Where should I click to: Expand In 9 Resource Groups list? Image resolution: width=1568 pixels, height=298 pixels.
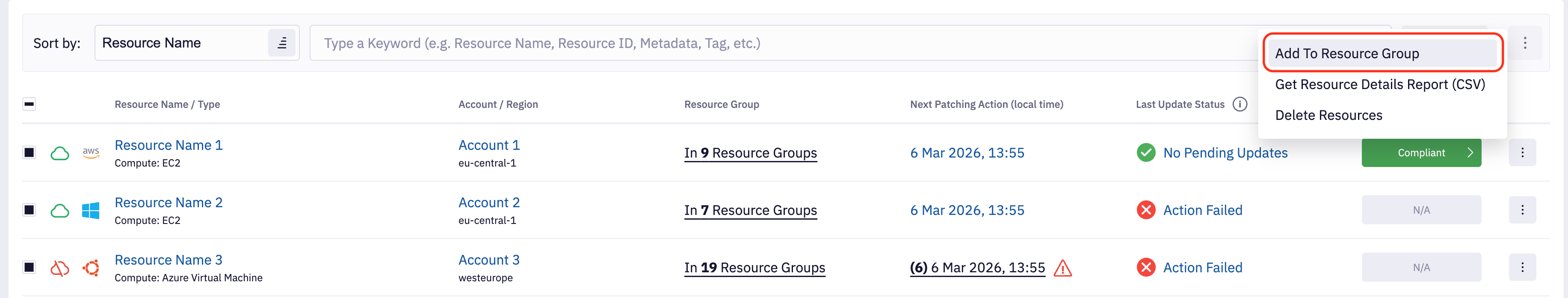click(750, 153)
